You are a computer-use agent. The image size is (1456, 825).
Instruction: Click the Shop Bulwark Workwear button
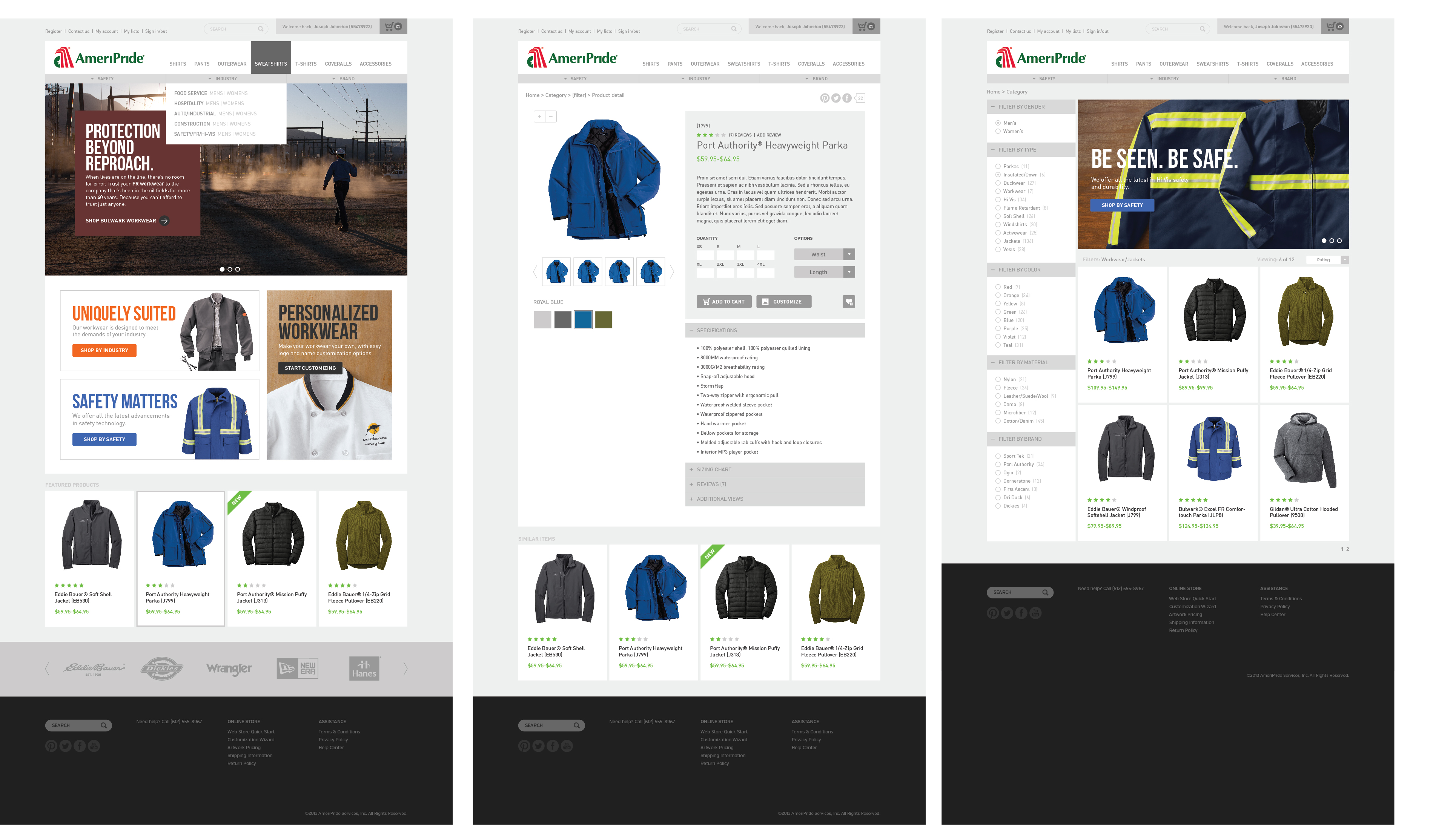click(x=127, y=221)
